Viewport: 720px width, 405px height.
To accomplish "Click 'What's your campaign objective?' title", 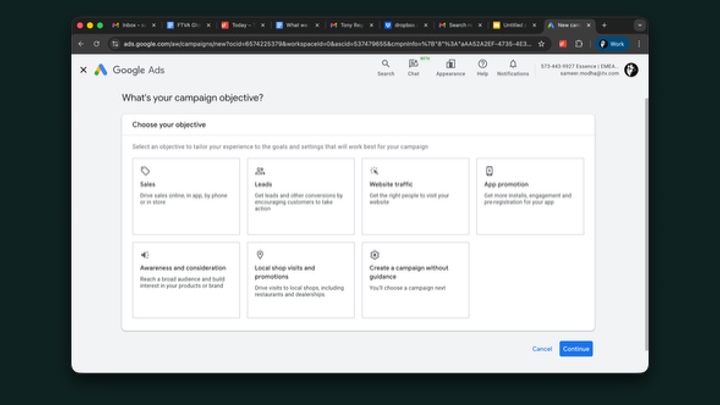I will pyautogui.click(x=192, y=98).
